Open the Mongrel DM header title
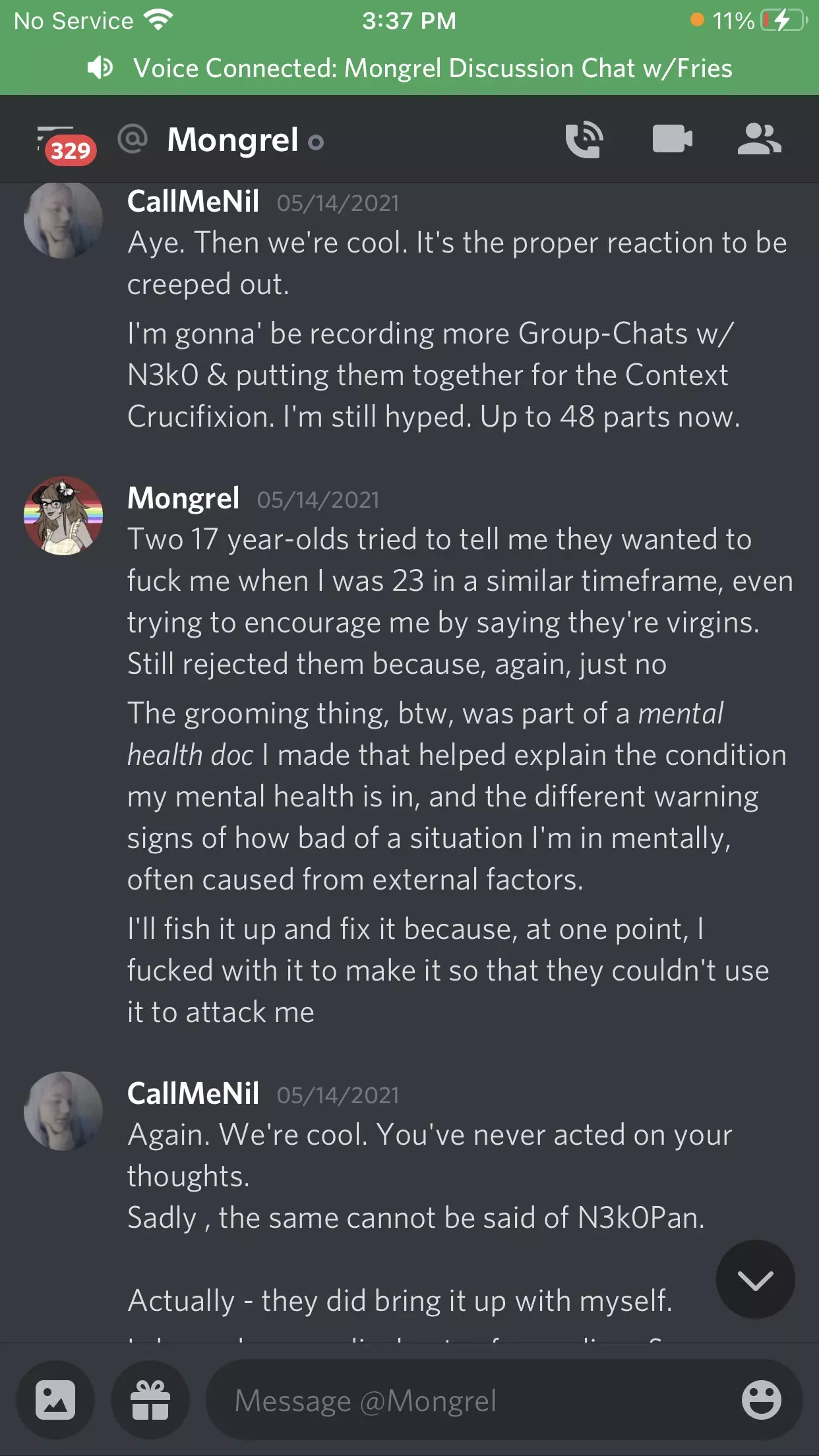819x1456 pixels. click(233, 140)
